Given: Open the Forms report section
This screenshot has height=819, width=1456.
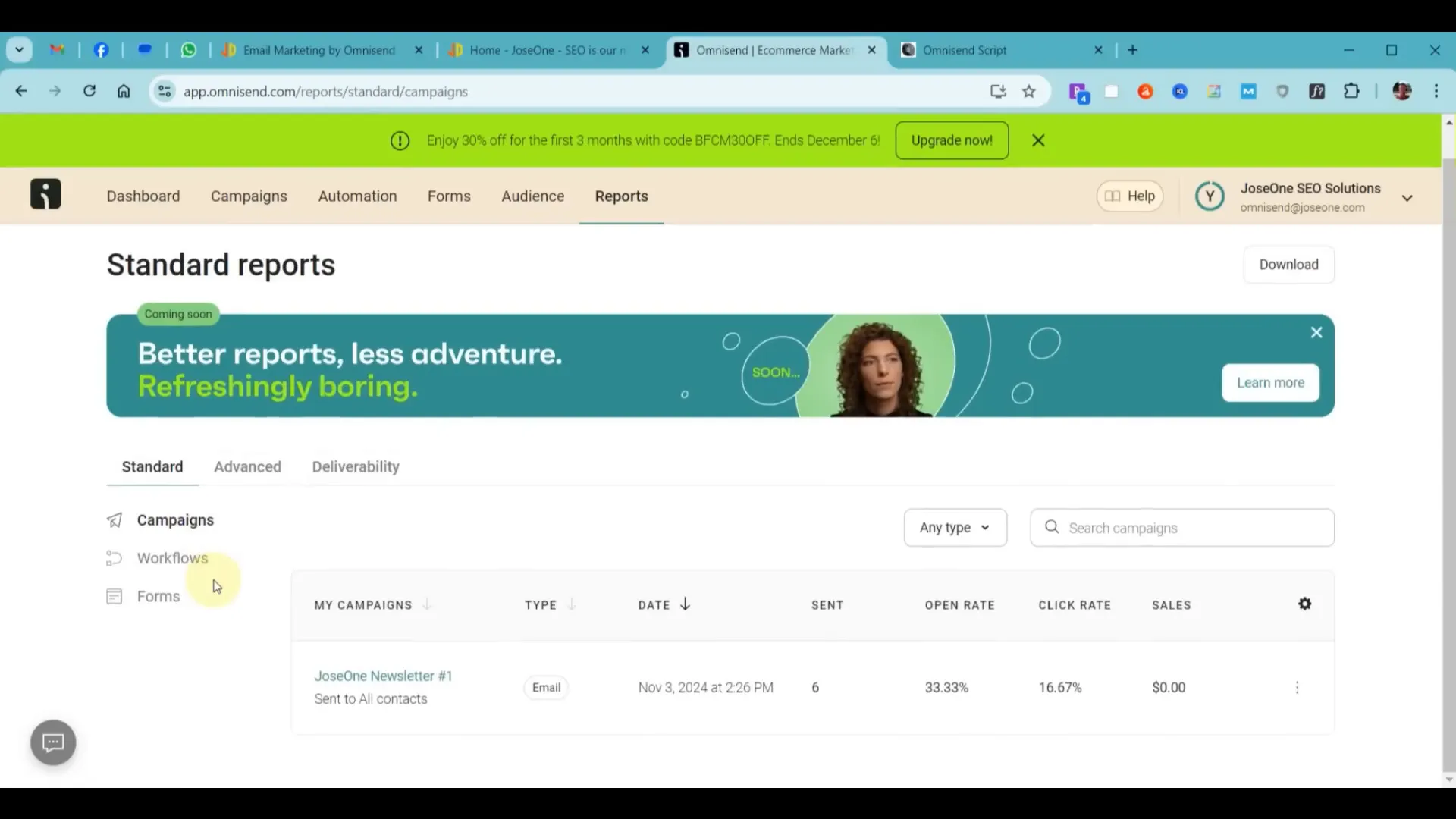Looking at the screenshot, I should click(x=158, y=596).
